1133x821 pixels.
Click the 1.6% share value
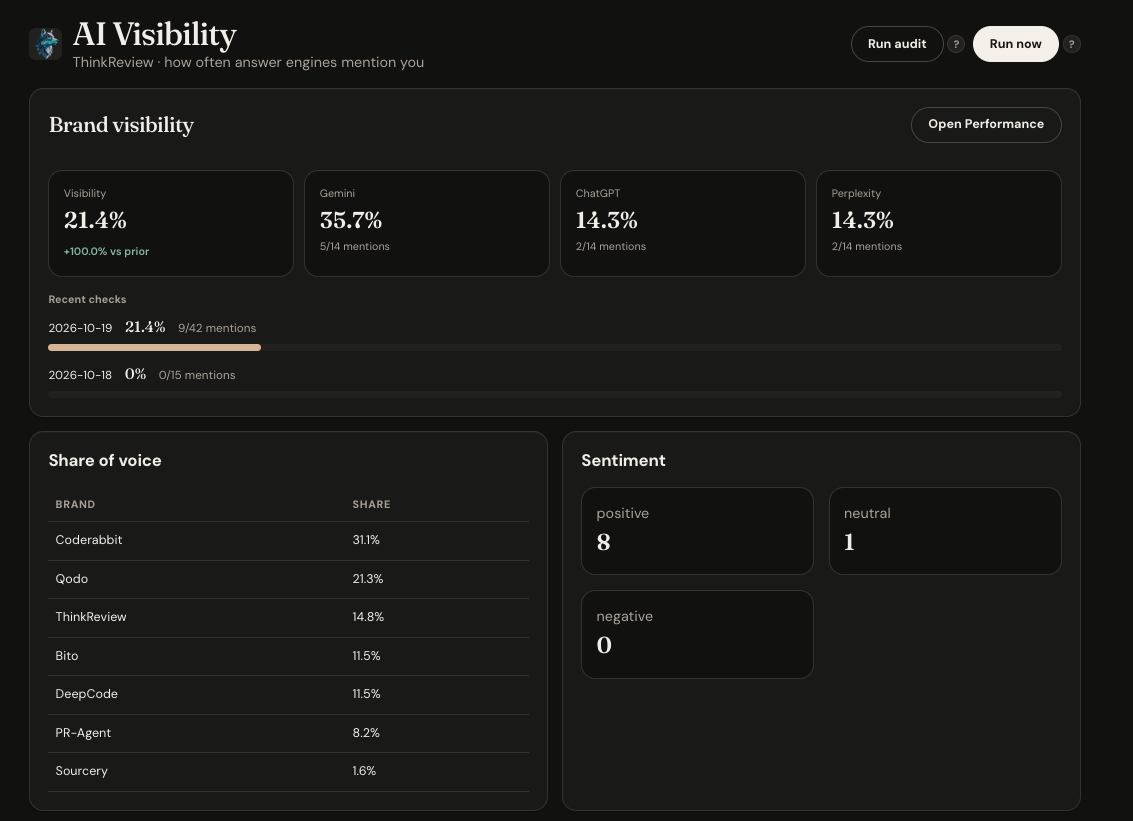click(x=364, y=771)
